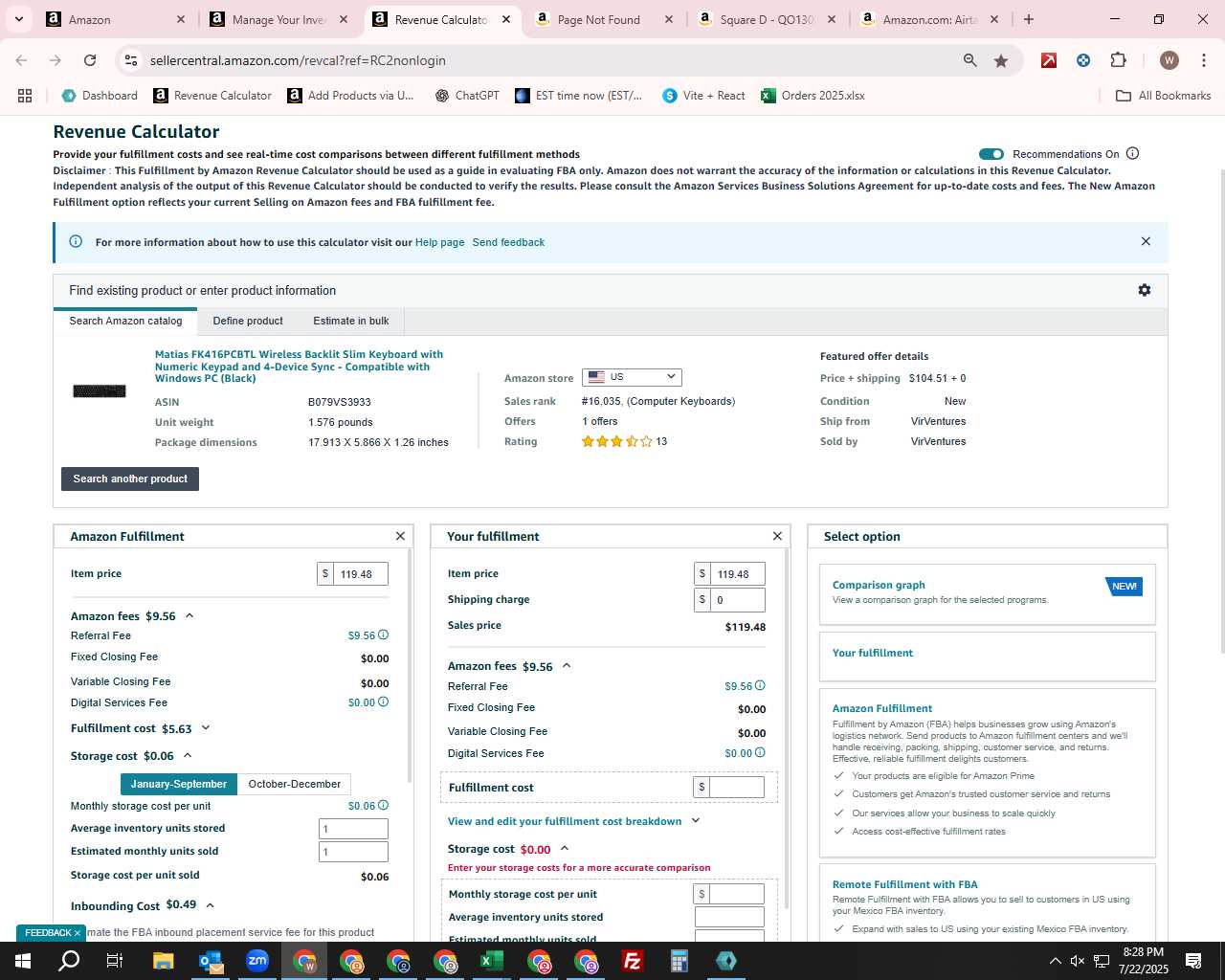
Task: Open Windows Start menu
Action: pos(23,961)
